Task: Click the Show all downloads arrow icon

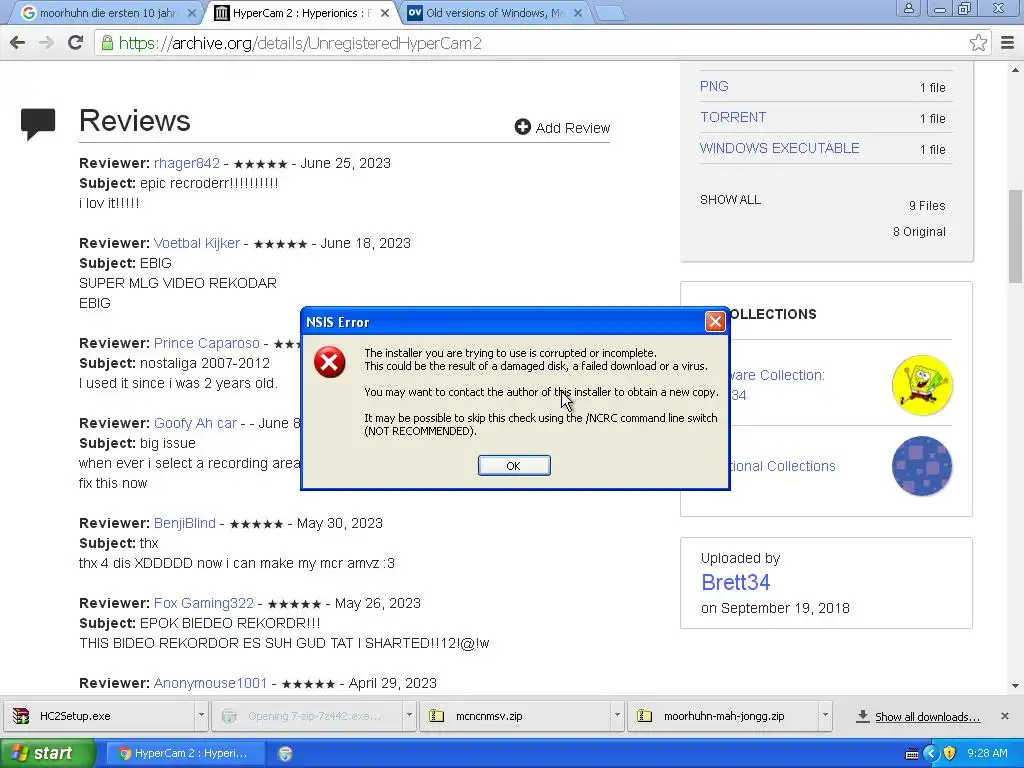Action: coord(863,716)
